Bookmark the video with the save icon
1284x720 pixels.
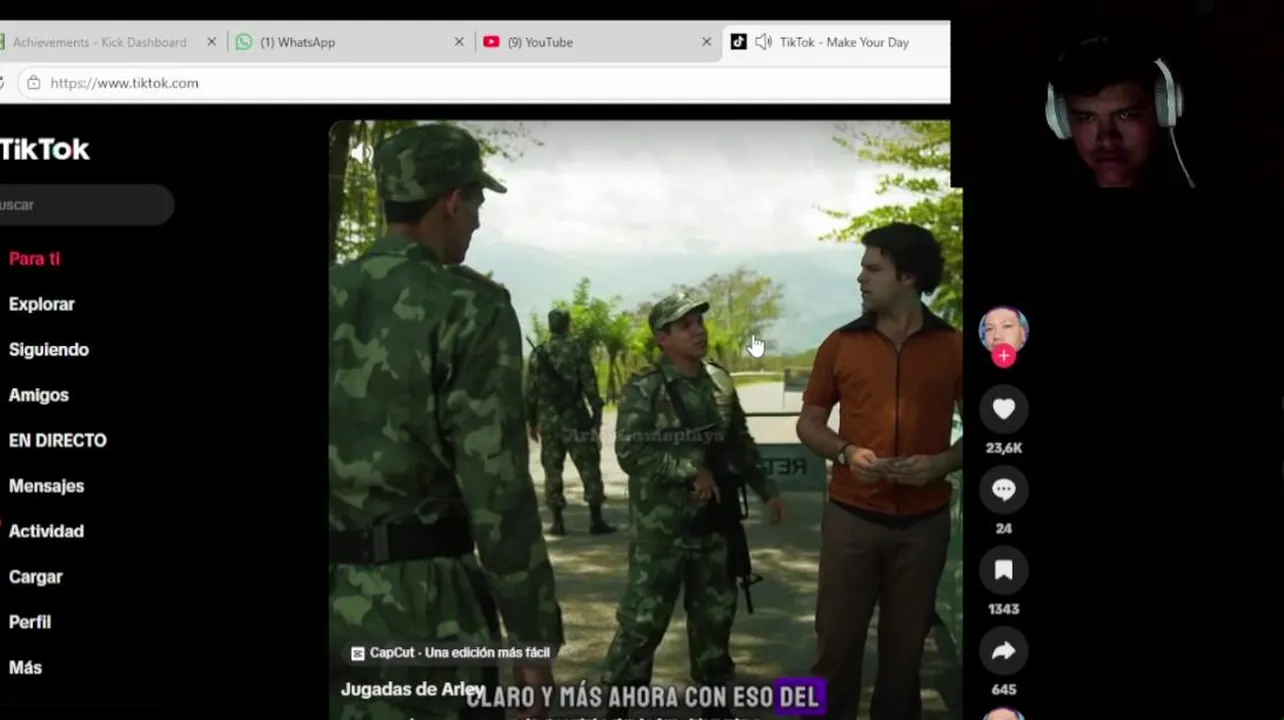1003,570
